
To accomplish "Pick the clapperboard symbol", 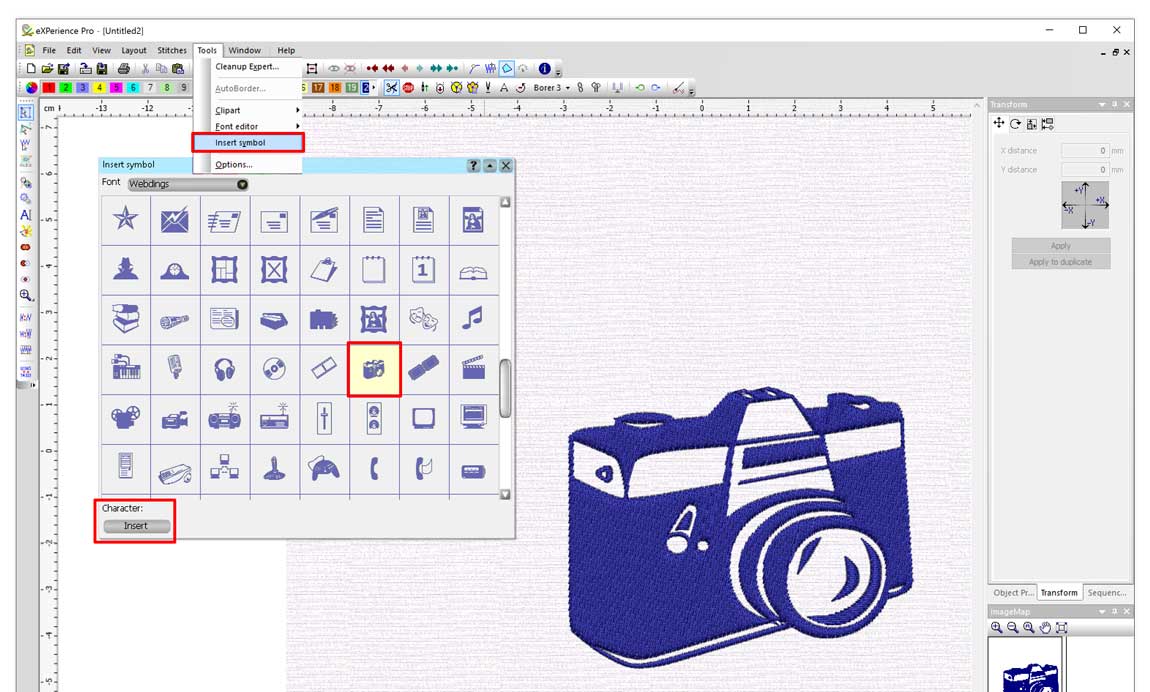I will coord(473,369).
